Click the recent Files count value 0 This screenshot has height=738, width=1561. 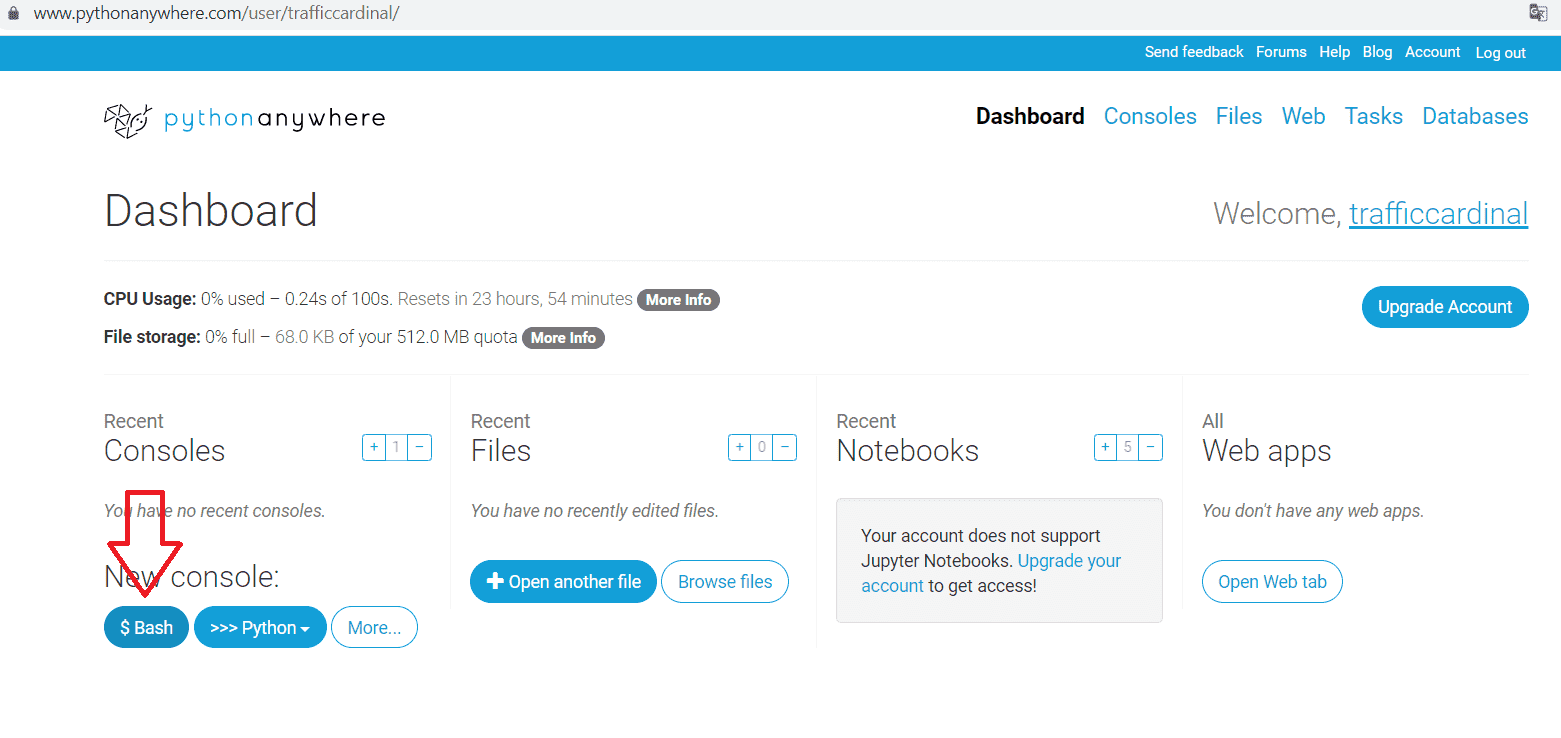[x=762, y=447]
